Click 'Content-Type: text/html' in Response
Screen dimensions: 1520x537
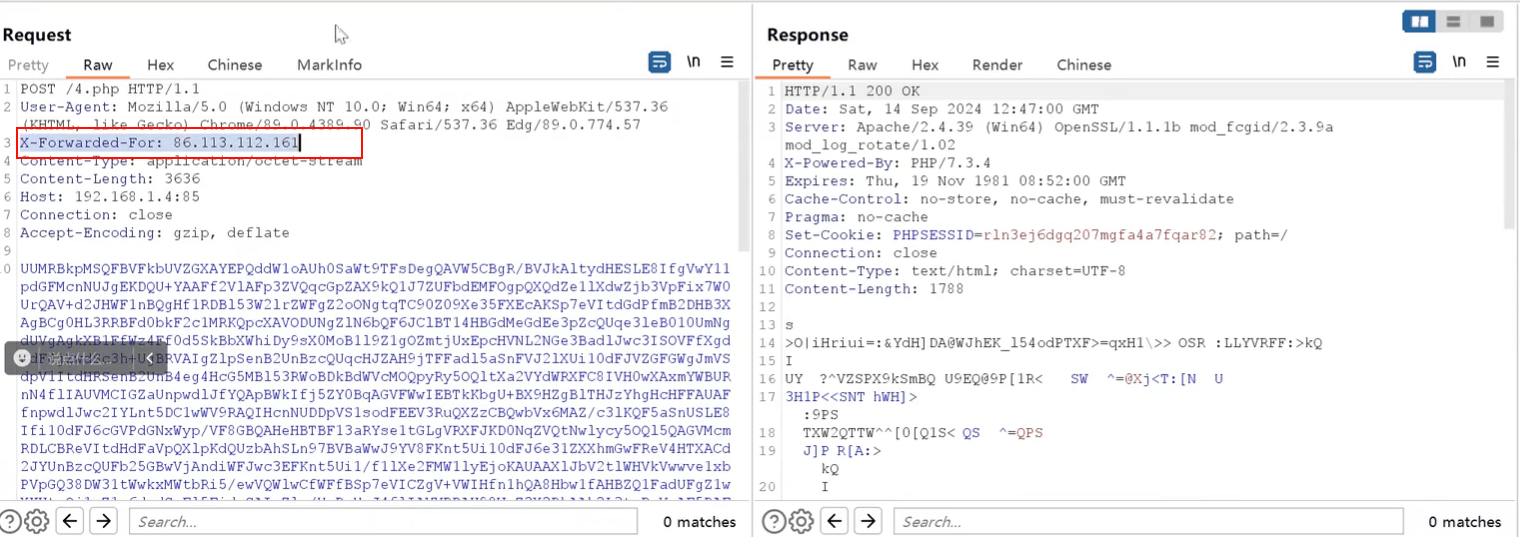point(955,271)
